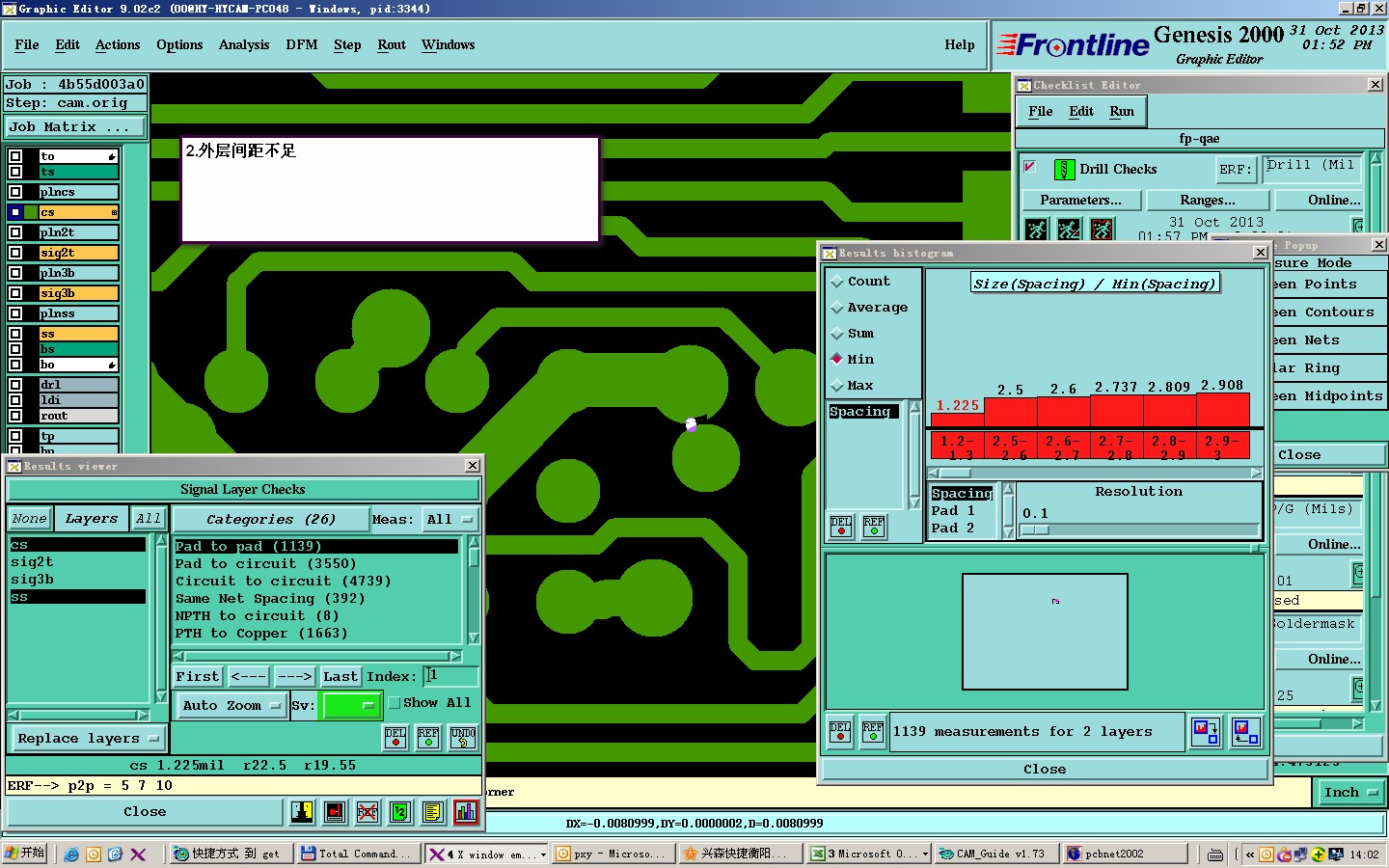Toggle display checkbox of layer cs

point(14,212)
